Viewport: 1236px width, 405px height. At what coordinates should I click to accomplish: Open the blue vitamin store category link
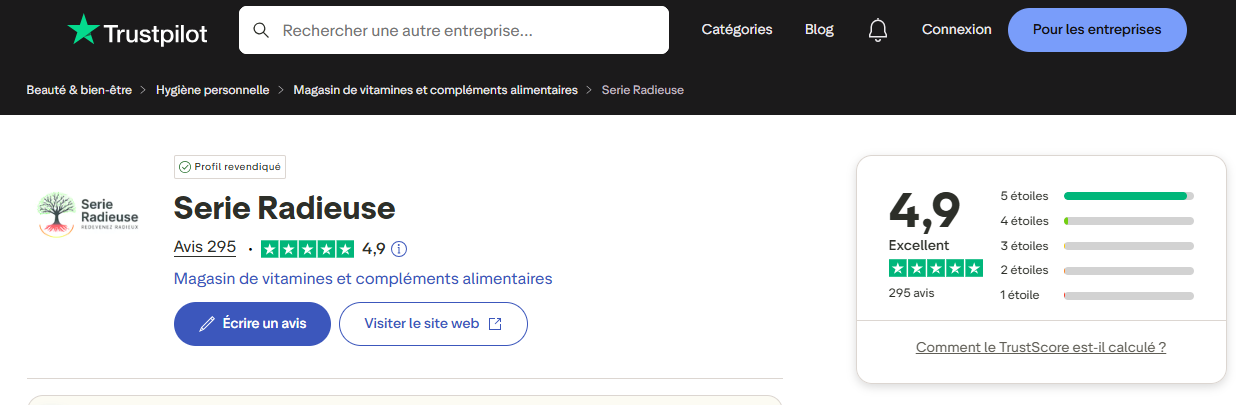[x=363, y=278]
